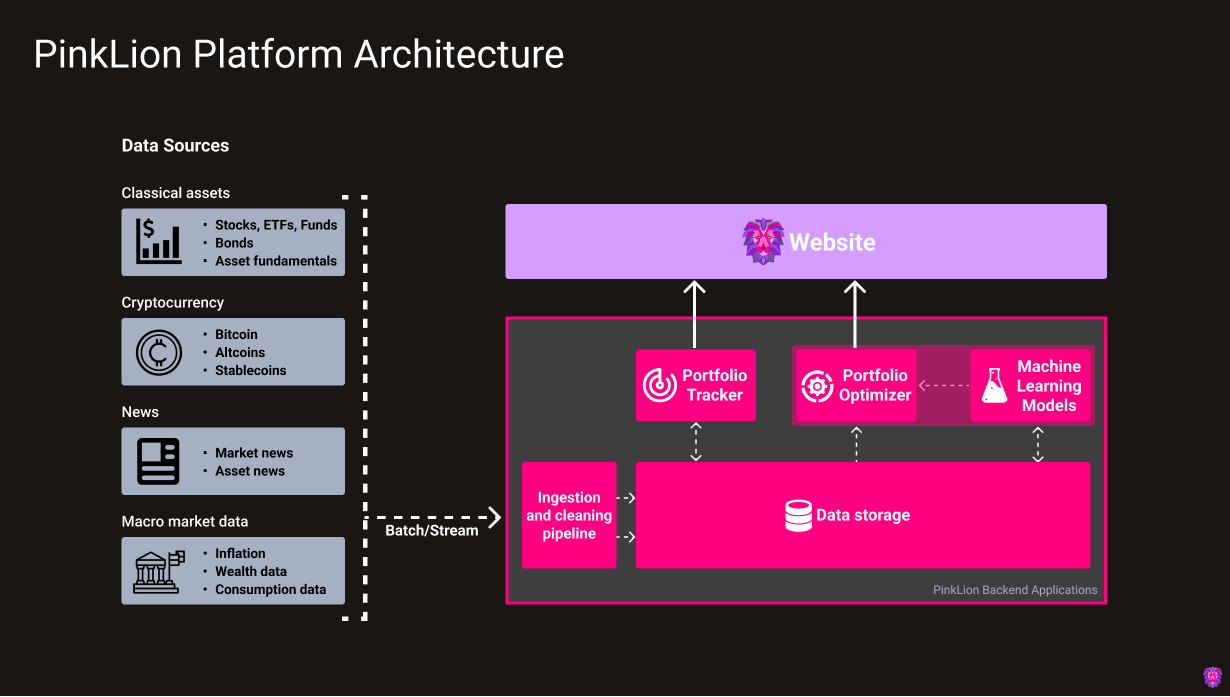1230x697 pixels.
Task: Click the database icon next to Data storage
Action: (x=798, y=516)
